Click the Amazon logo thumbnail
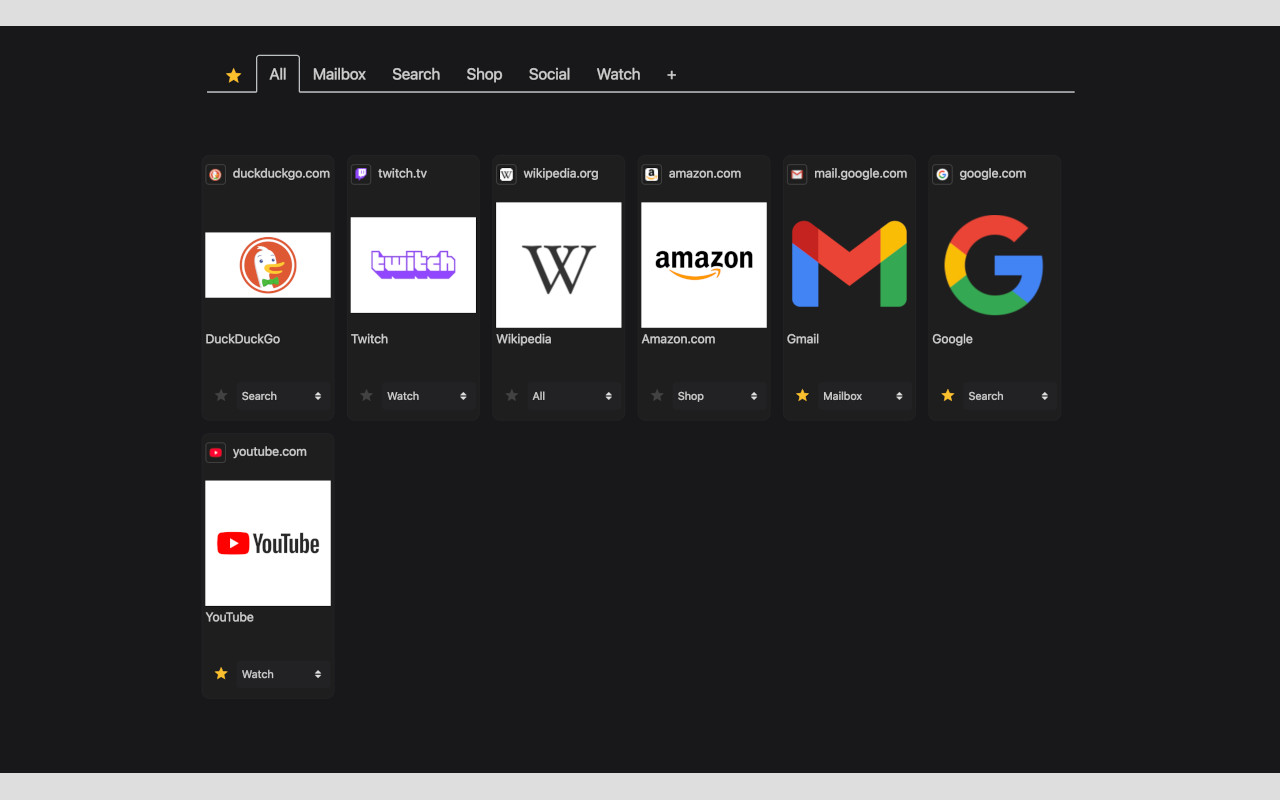This screenshot has height=800, width=1280. point(704,265)
